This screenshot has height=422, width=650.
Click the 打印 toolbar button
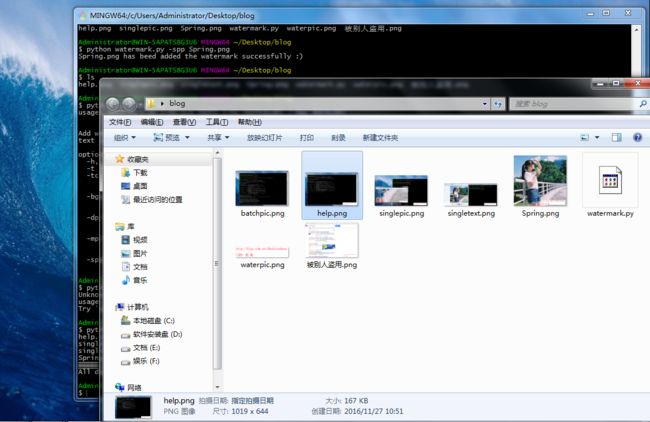tap(307, 138)
